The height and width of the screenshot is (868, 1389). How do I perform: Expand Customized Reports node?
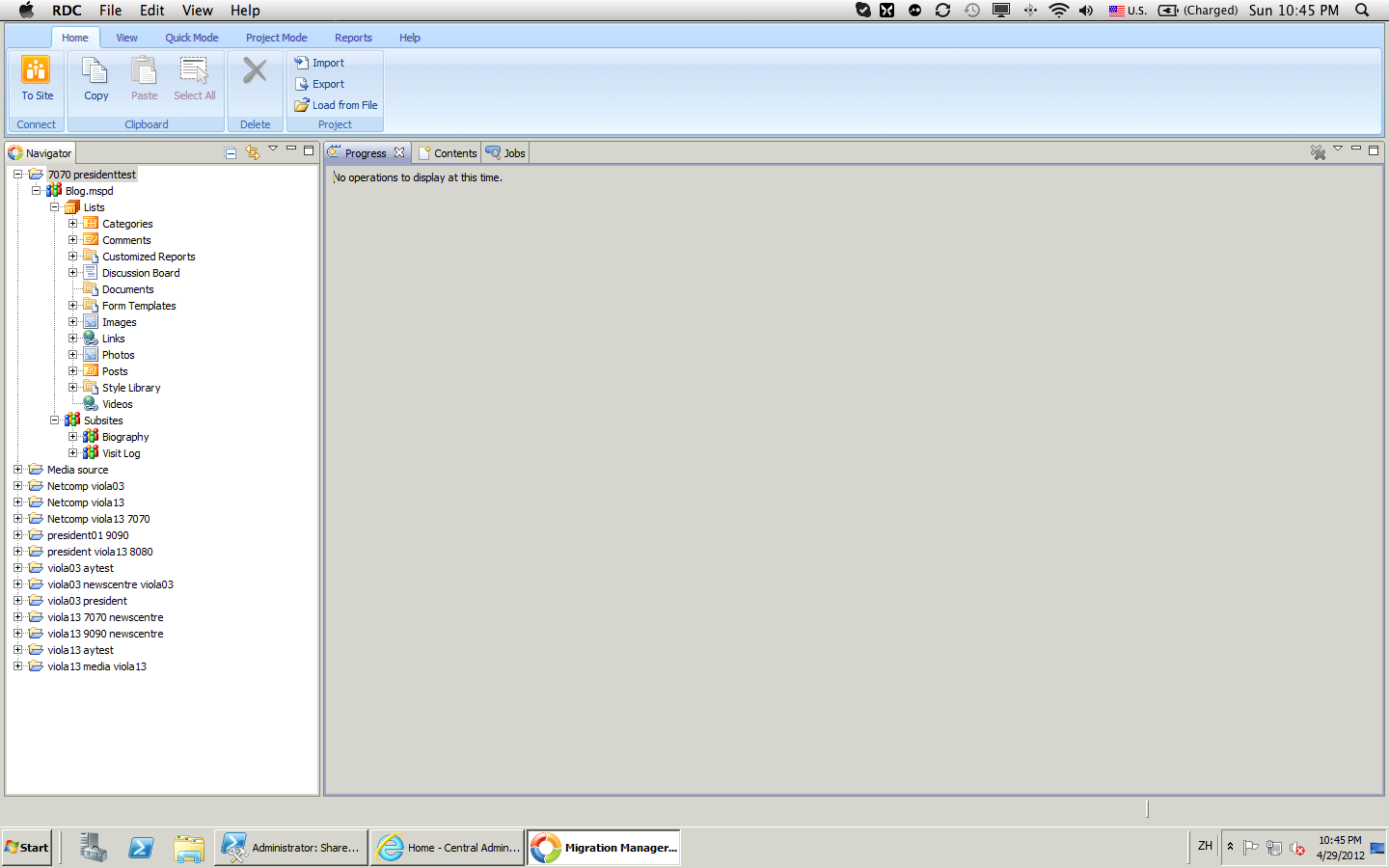pos(73,257)
